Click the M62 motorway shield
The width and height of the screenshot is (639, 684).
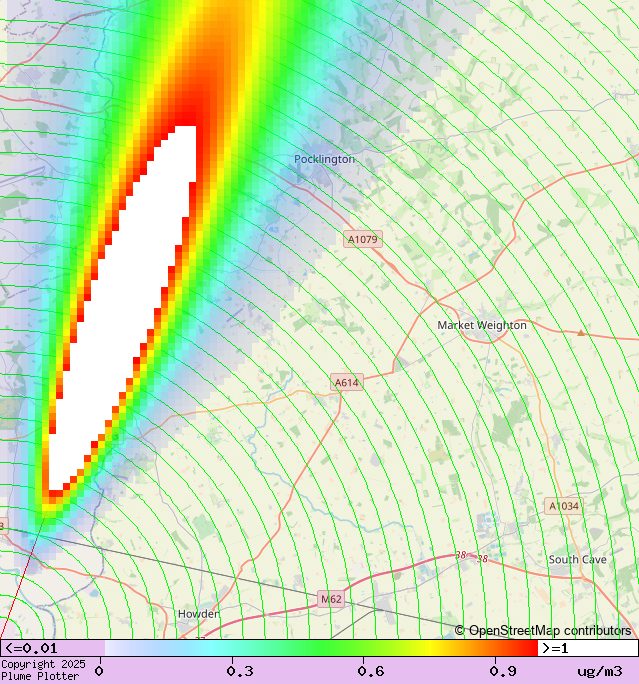click(x=331, y=599)
